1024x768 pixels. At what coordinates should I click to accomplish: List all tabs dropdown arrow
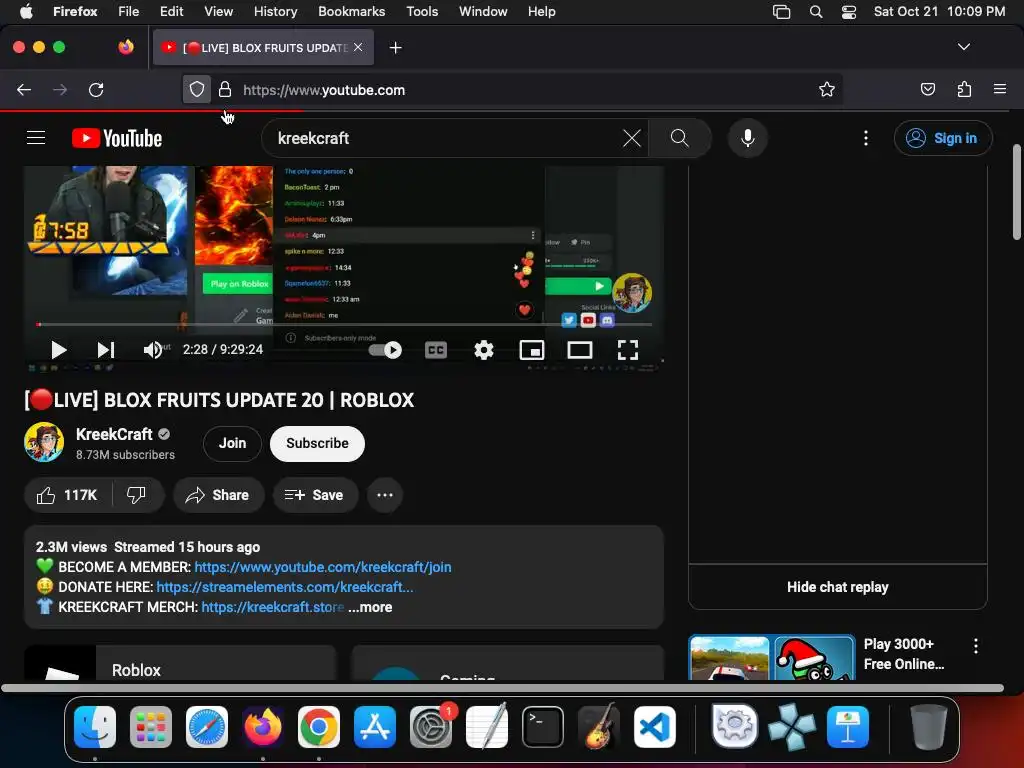[964, 47]
